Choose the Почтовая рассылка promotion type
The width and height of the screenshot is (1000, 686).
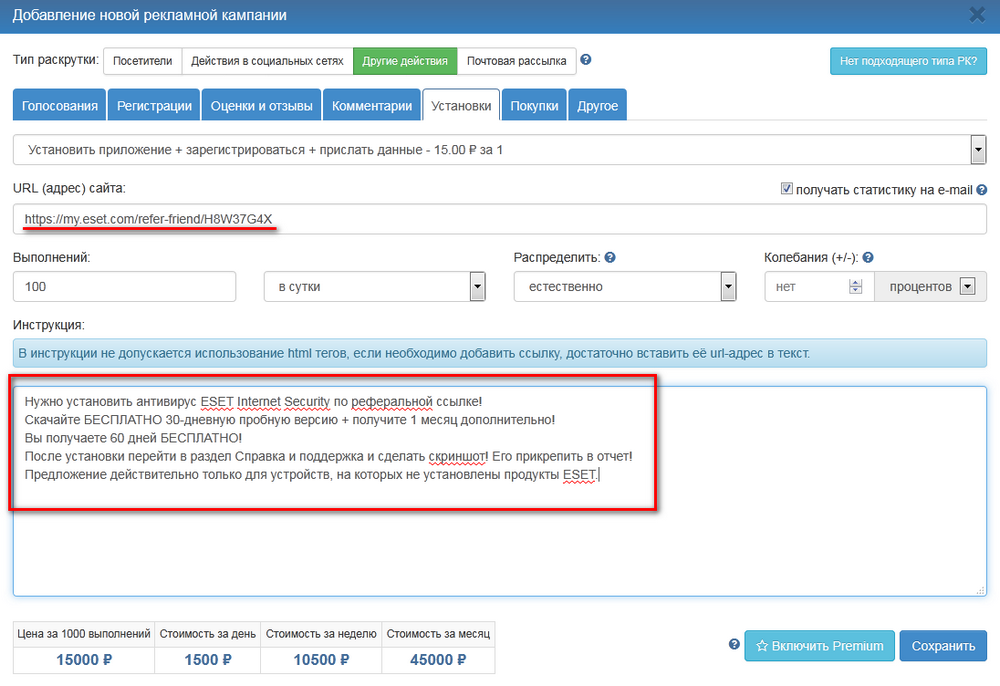pyautogui.click(x=516, y=61)
